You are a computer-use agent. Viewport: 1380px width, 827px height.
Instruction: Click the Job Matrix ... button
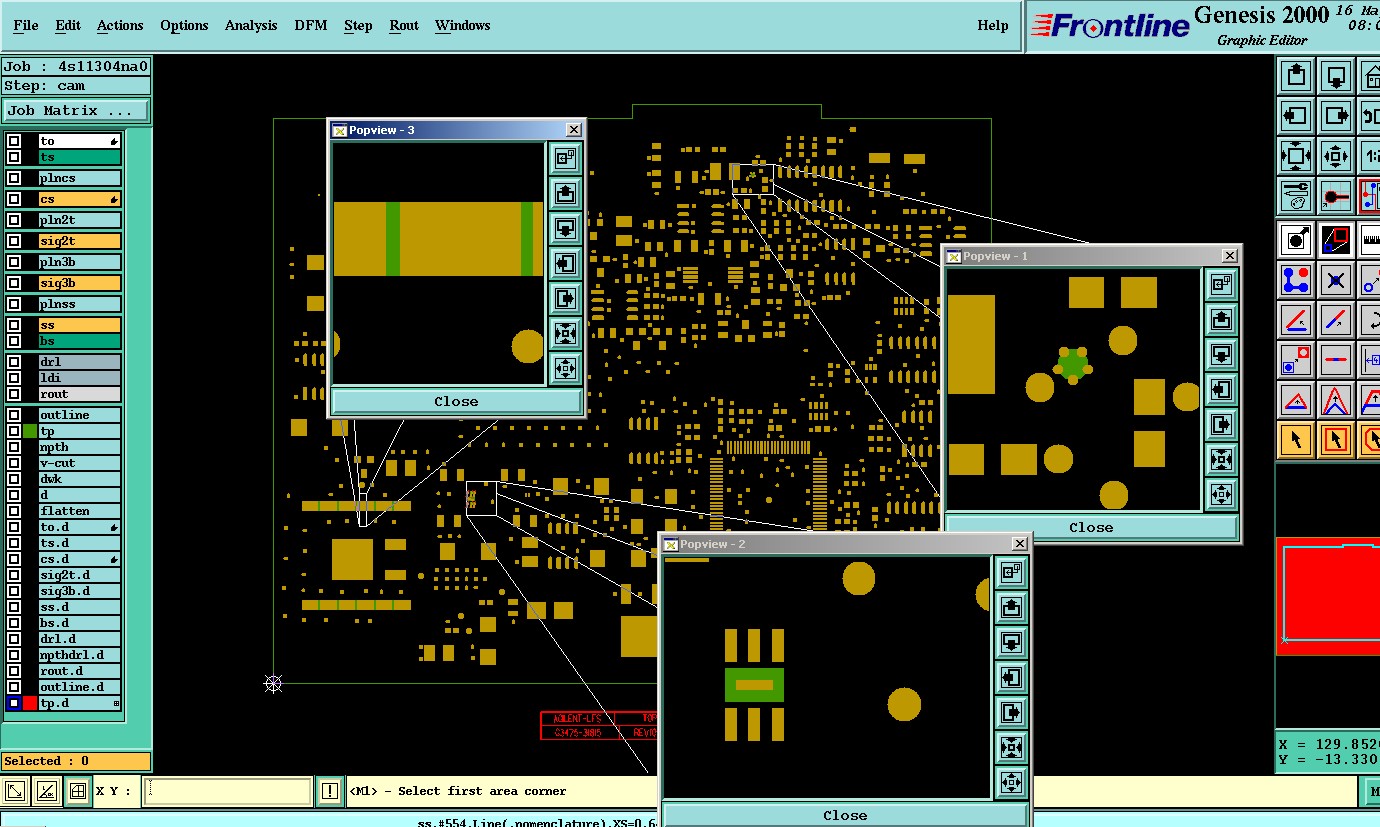click(76, 111)
